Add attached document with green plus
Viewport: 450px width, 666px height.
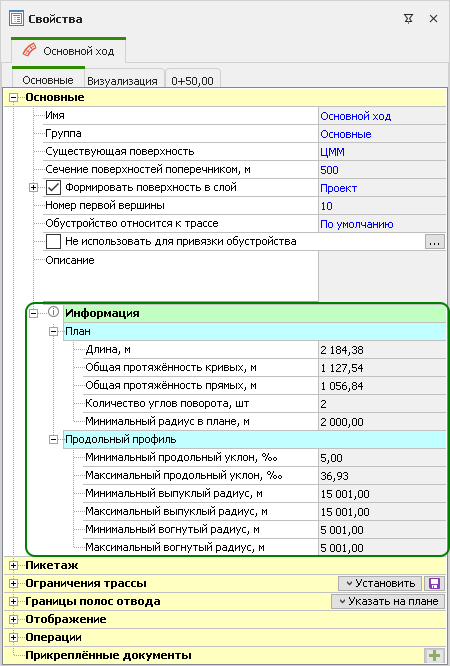(434, 655)
